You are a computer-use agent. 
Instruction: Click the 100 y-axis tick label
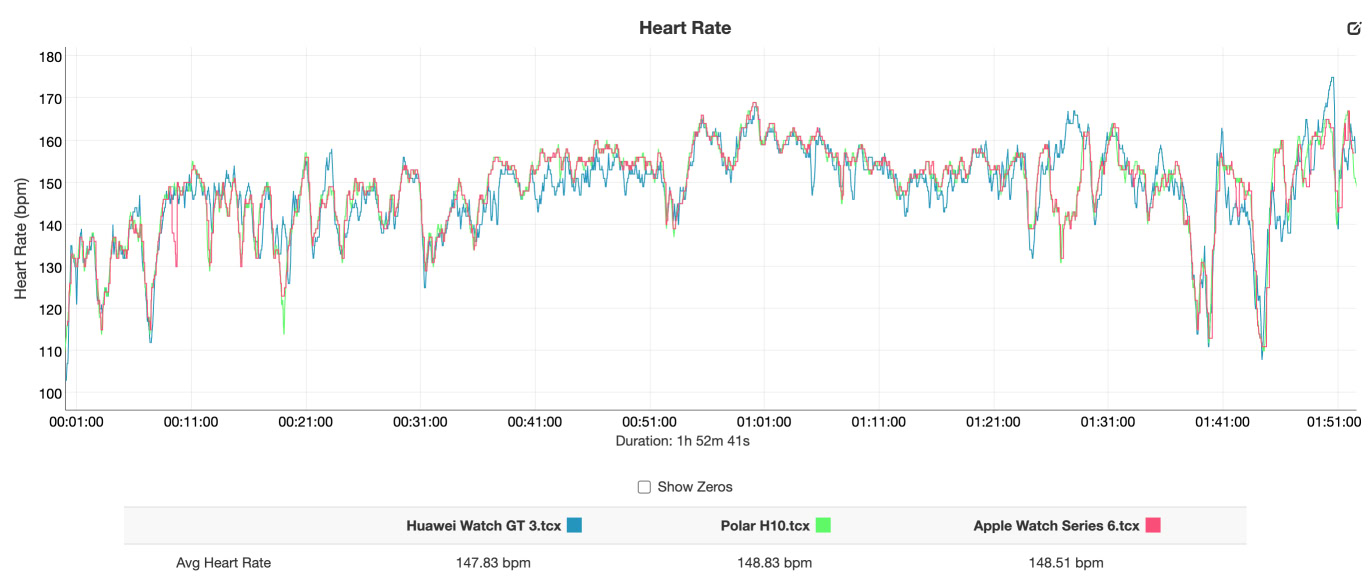click(51, 393)
